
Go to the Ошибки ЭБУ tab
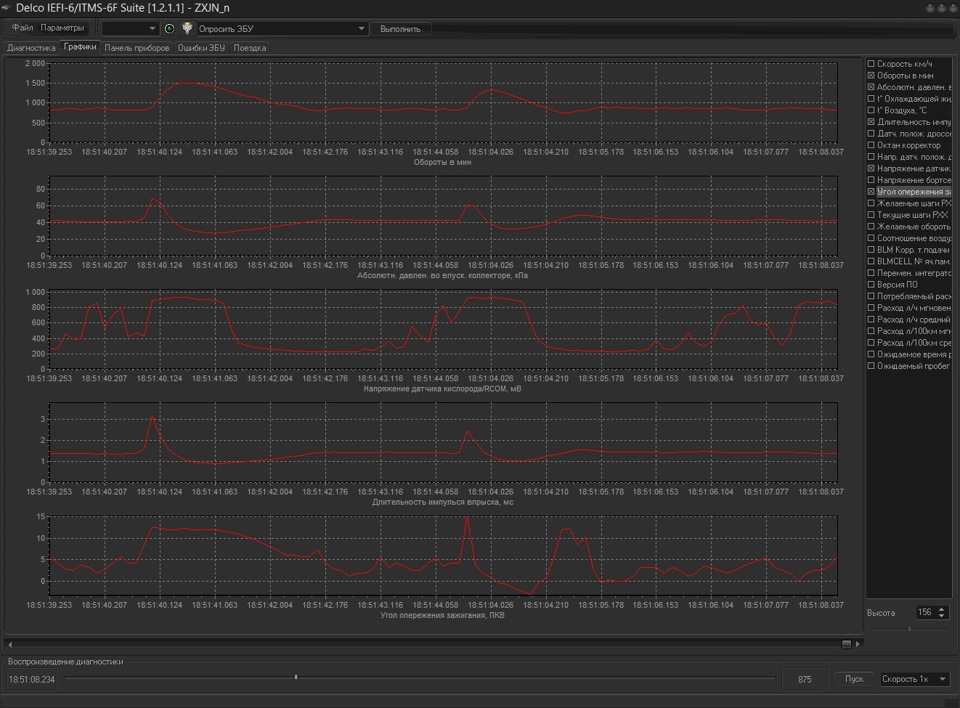click(x=201, y=48)
